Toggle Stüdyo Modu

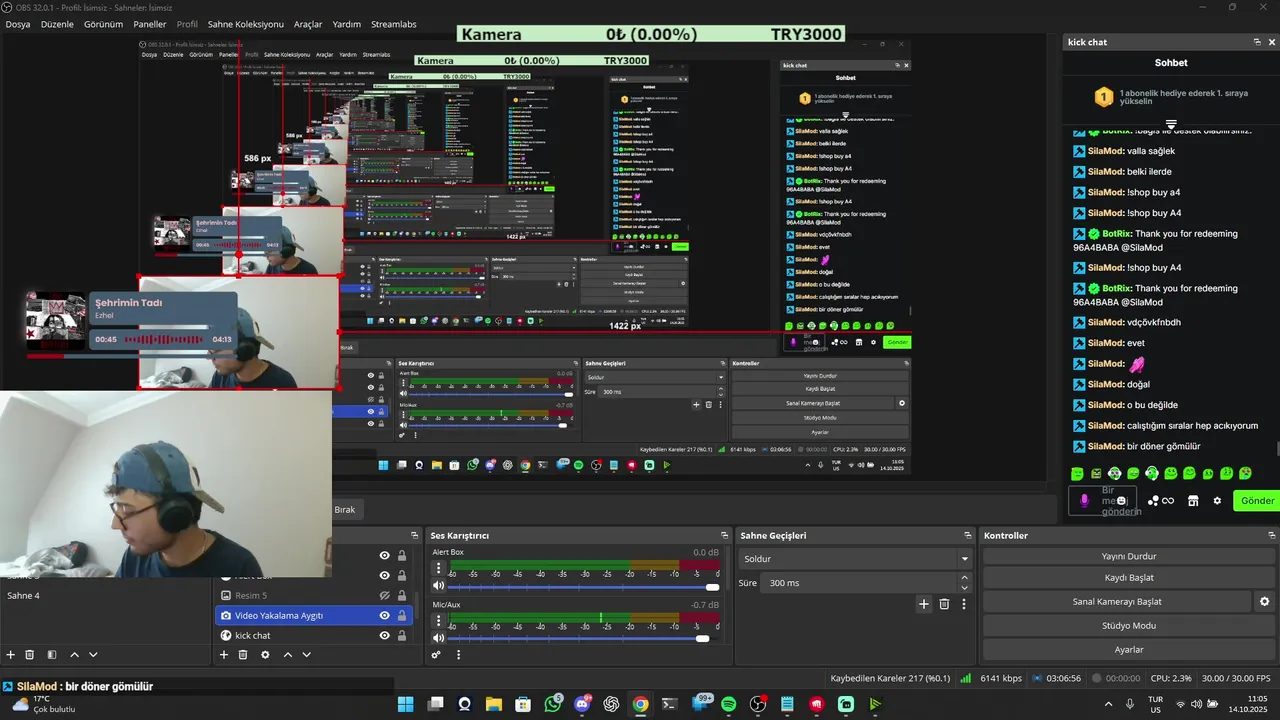[x=1129, y=626]
